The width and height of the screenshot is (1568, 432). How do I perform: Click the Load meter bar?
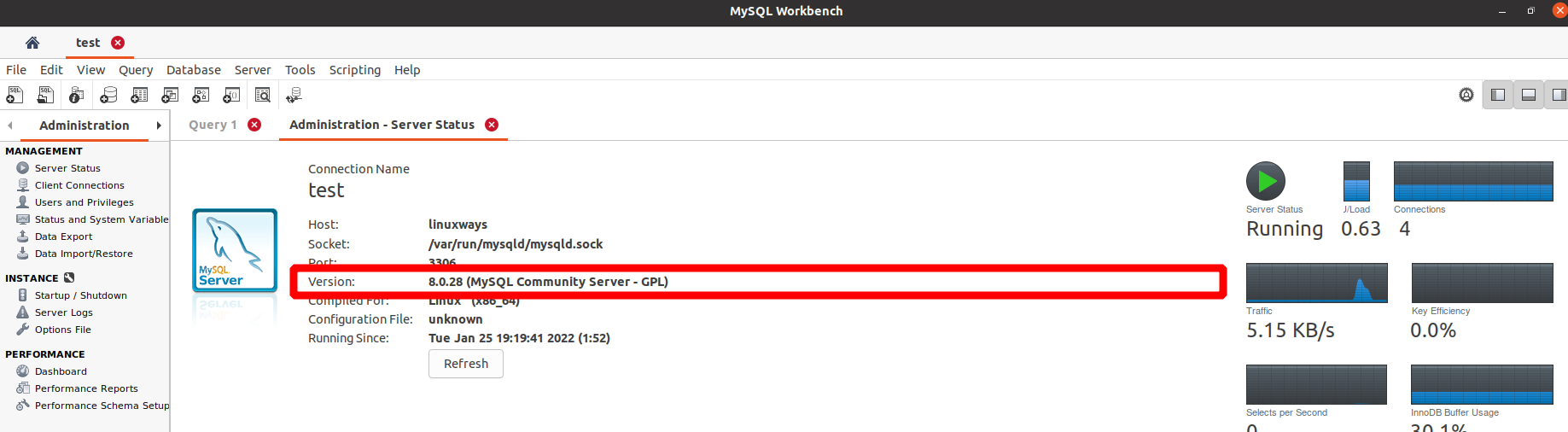(1356, 181)
